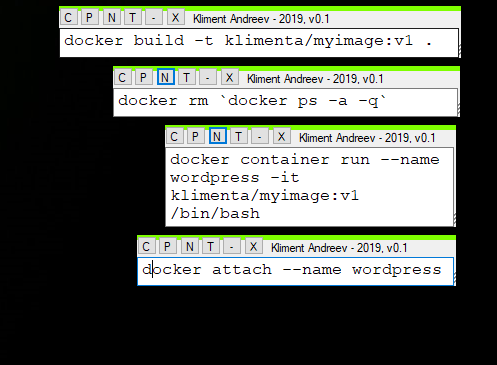497x365 pixels.
Task: Click title text of docker attach note
Action: point(339,248)
